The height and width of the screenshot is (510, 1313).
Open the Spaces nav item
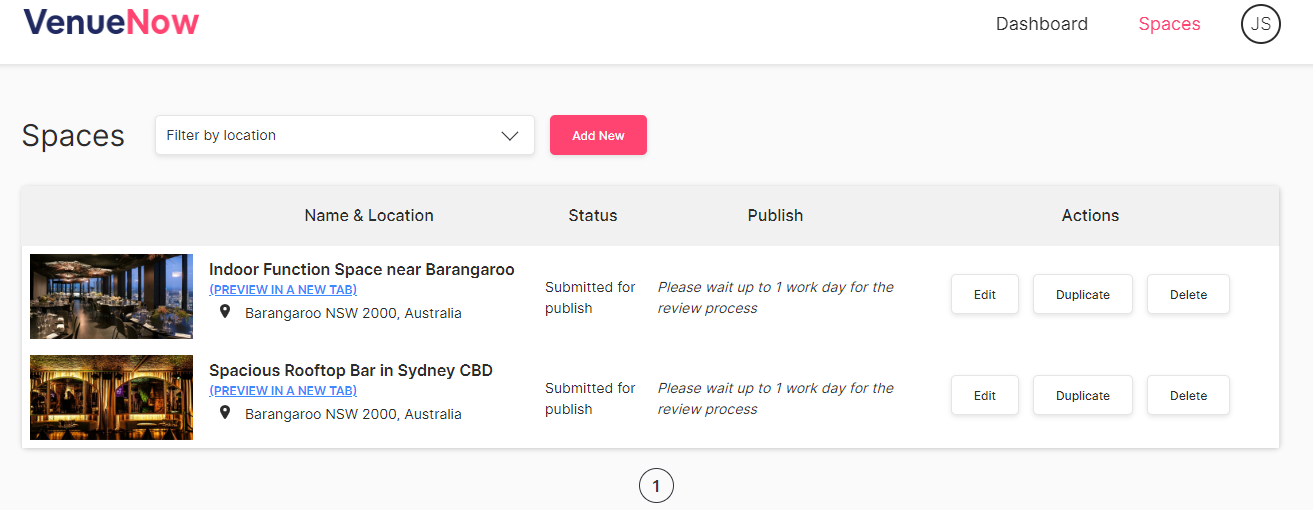click(1169, 24)
